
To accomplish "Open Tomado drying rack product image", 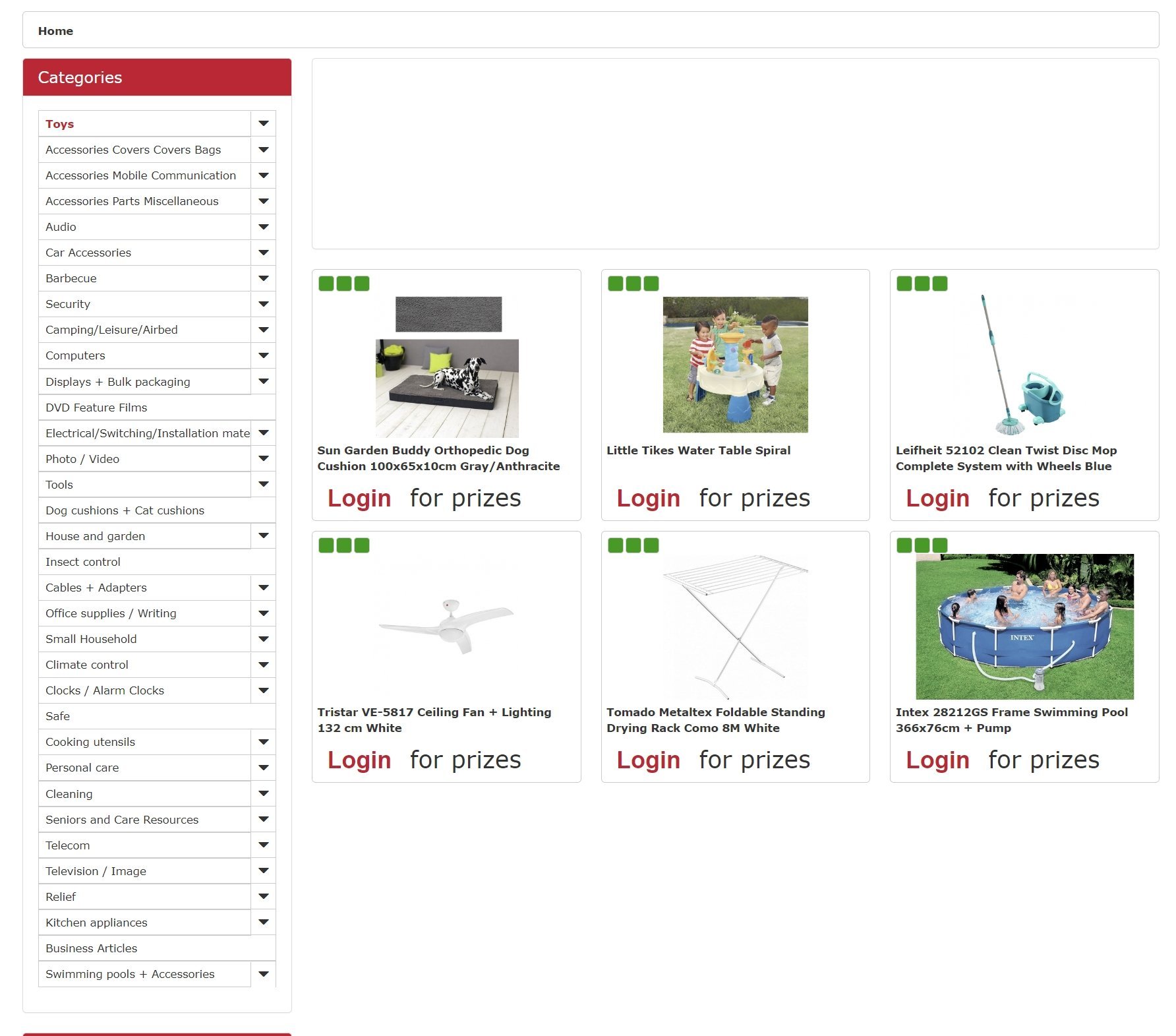I will point(736,626).
